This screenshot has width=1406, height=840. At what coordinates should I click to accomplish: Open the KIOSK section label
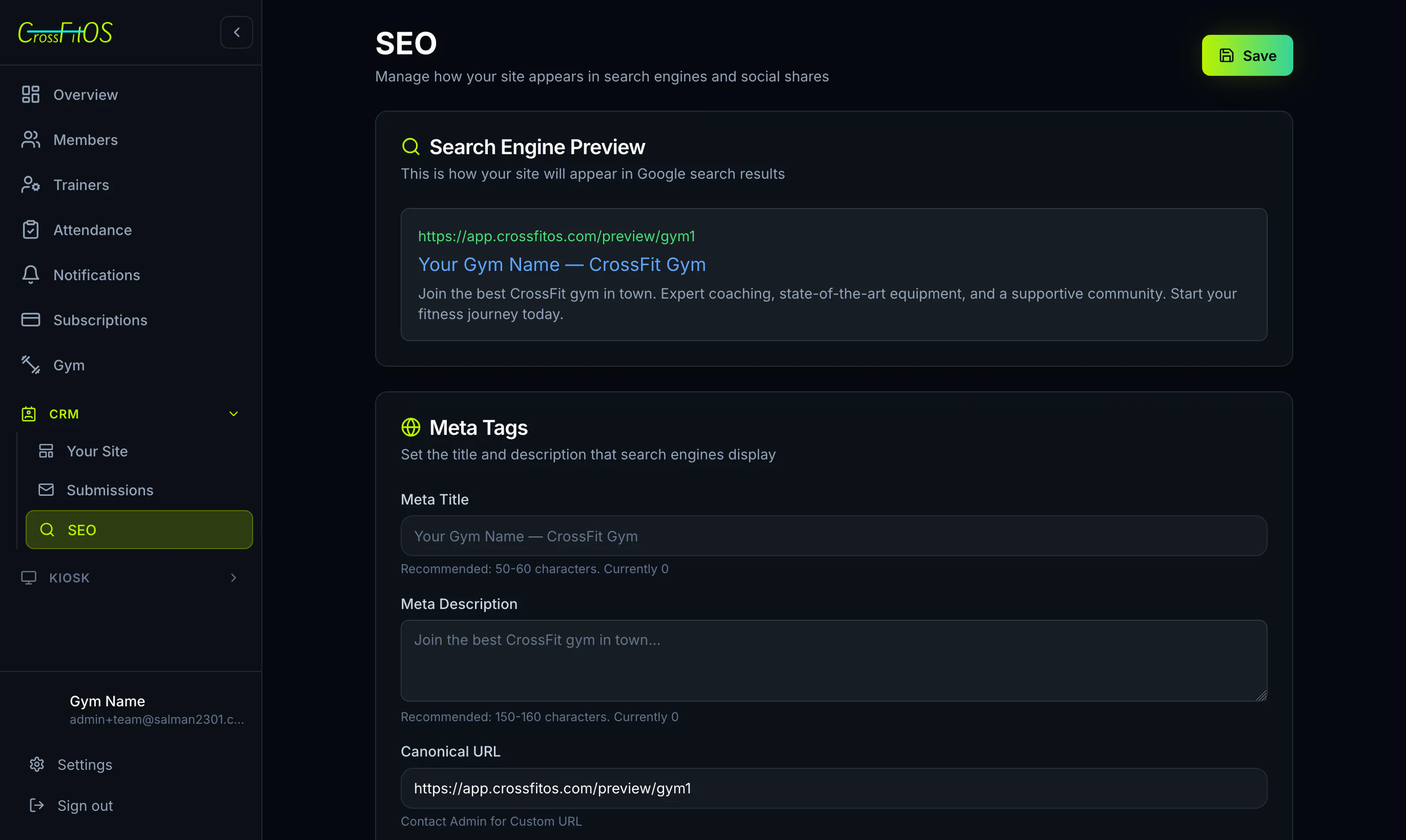coord(69,577)
